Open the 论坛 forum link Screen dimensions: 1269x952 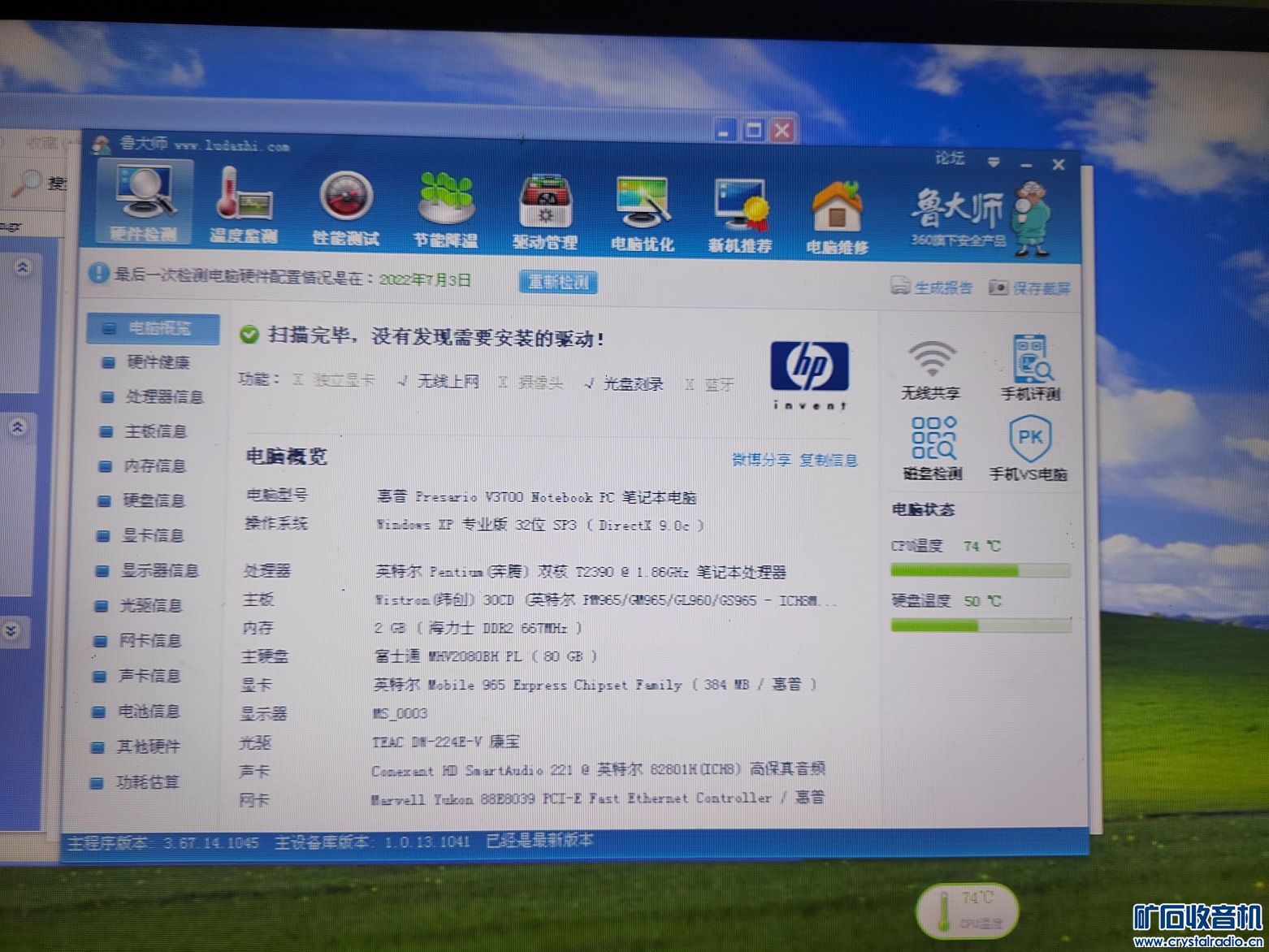pos(949,158)
